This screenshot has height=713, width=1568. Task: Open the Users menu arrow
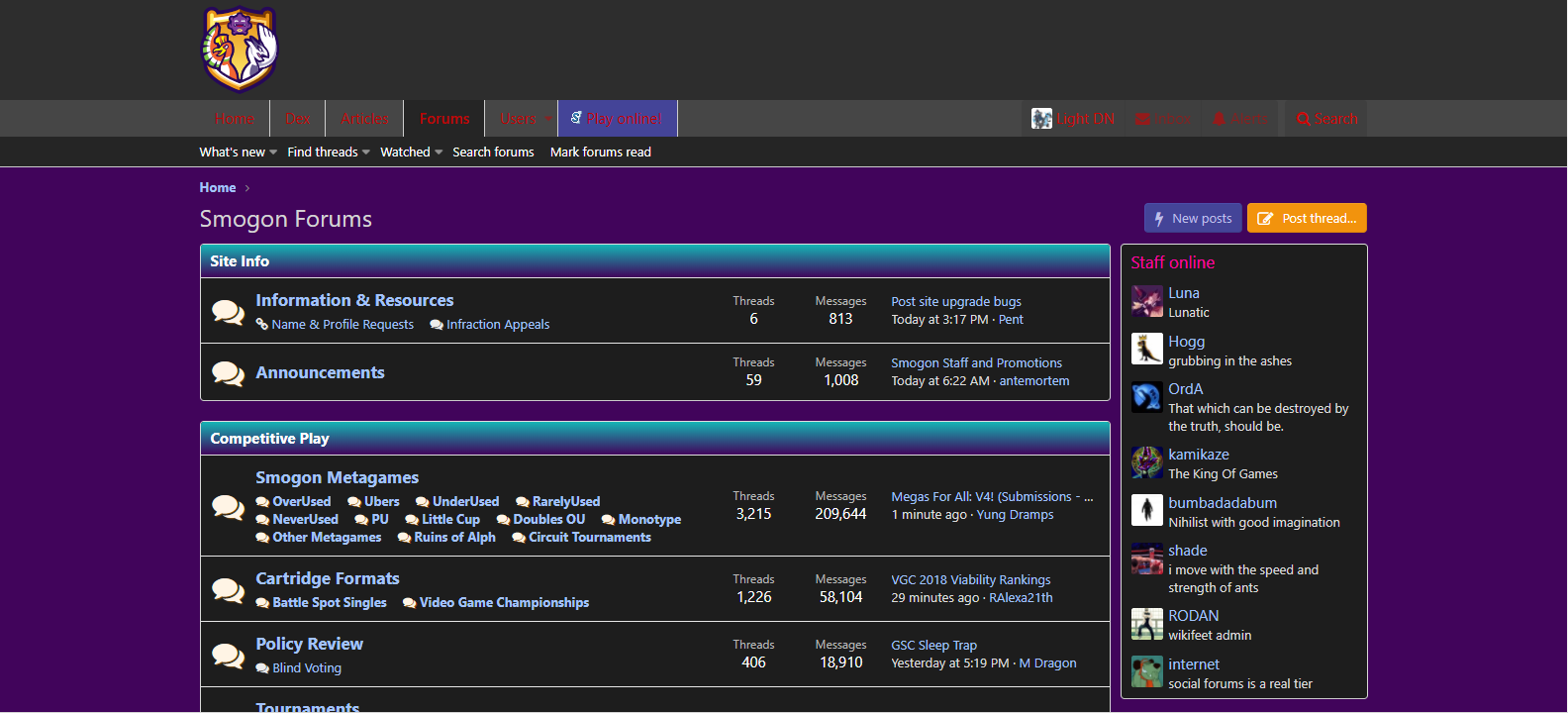point(547,119)
